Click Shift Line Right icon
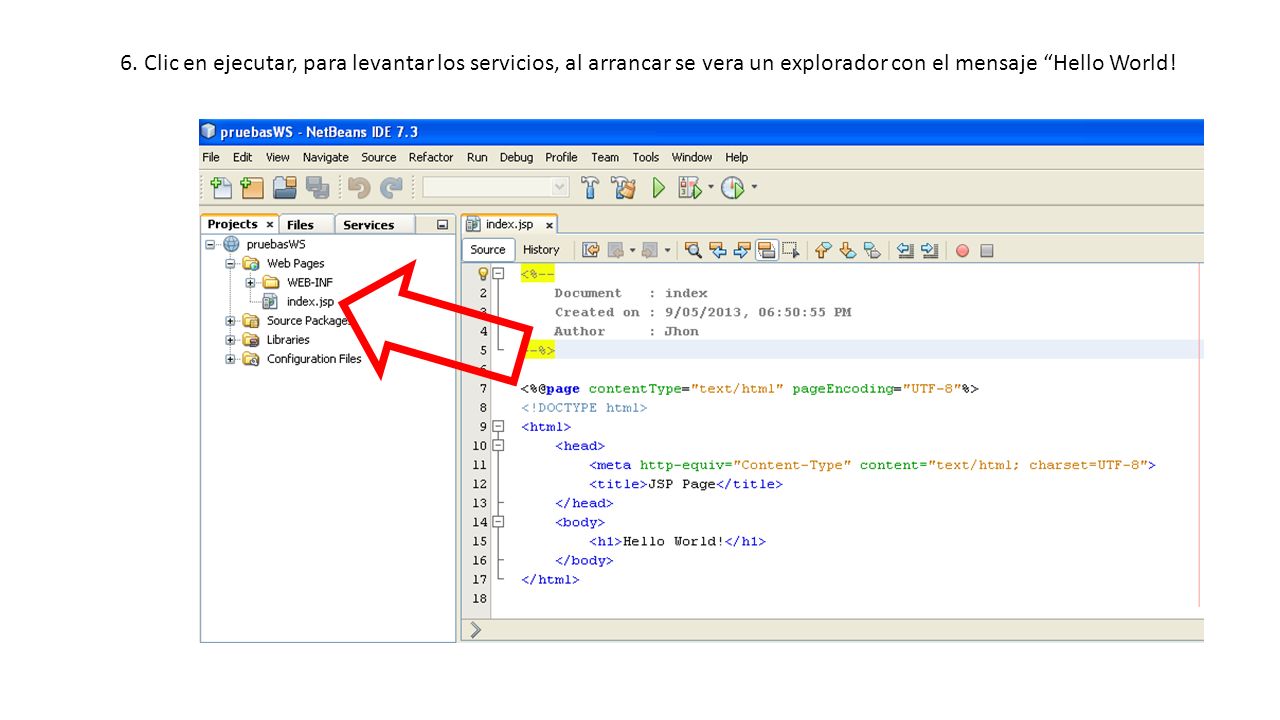Image resolution: width=1280 pixels, height=720 pixels. [x=929, y=250]
